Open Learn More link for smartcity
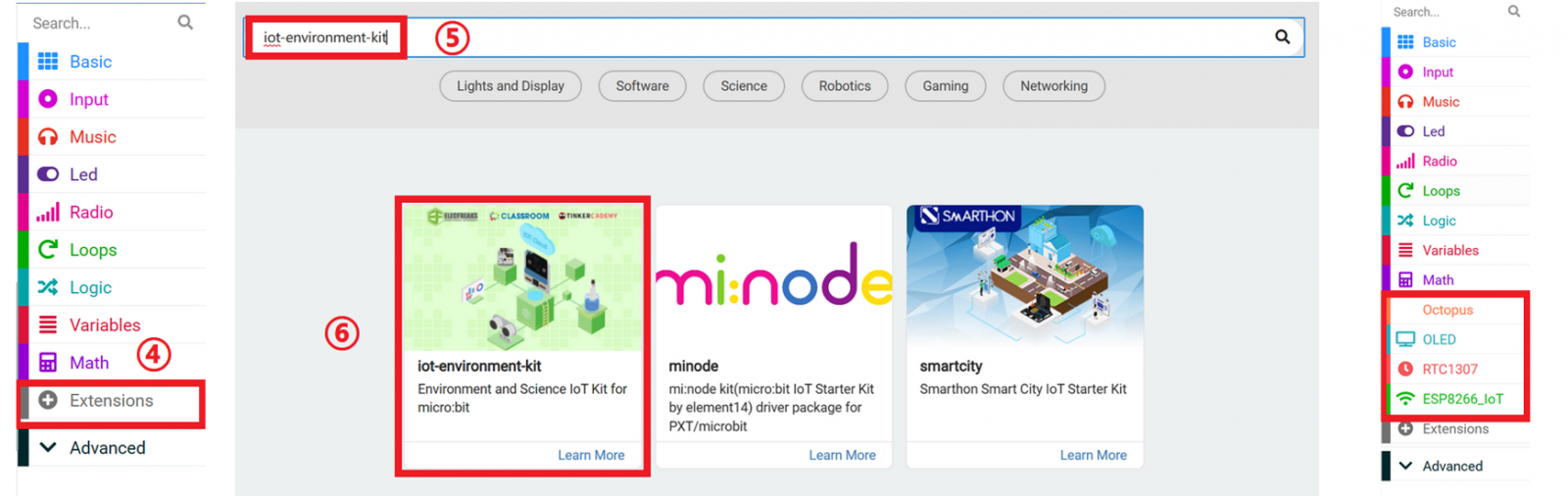The width and height of the screenshot is (1568, 496). 1093,455
